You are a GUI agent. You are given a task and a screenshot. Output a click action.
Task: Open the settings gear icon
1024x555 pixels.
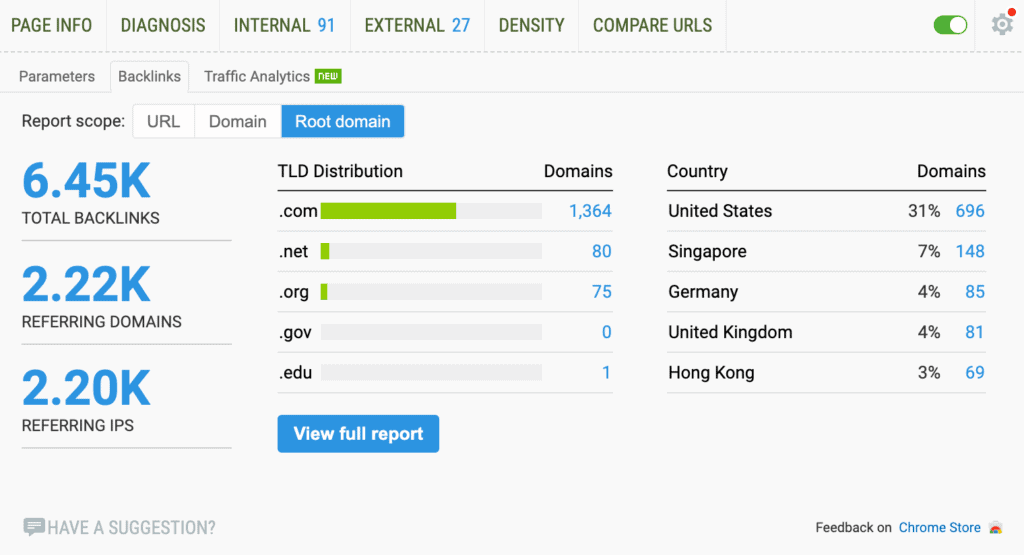[1001, 25]
